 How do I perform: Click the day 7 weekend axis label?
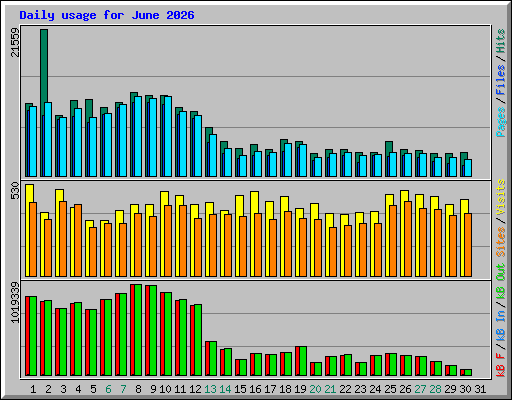123,389
